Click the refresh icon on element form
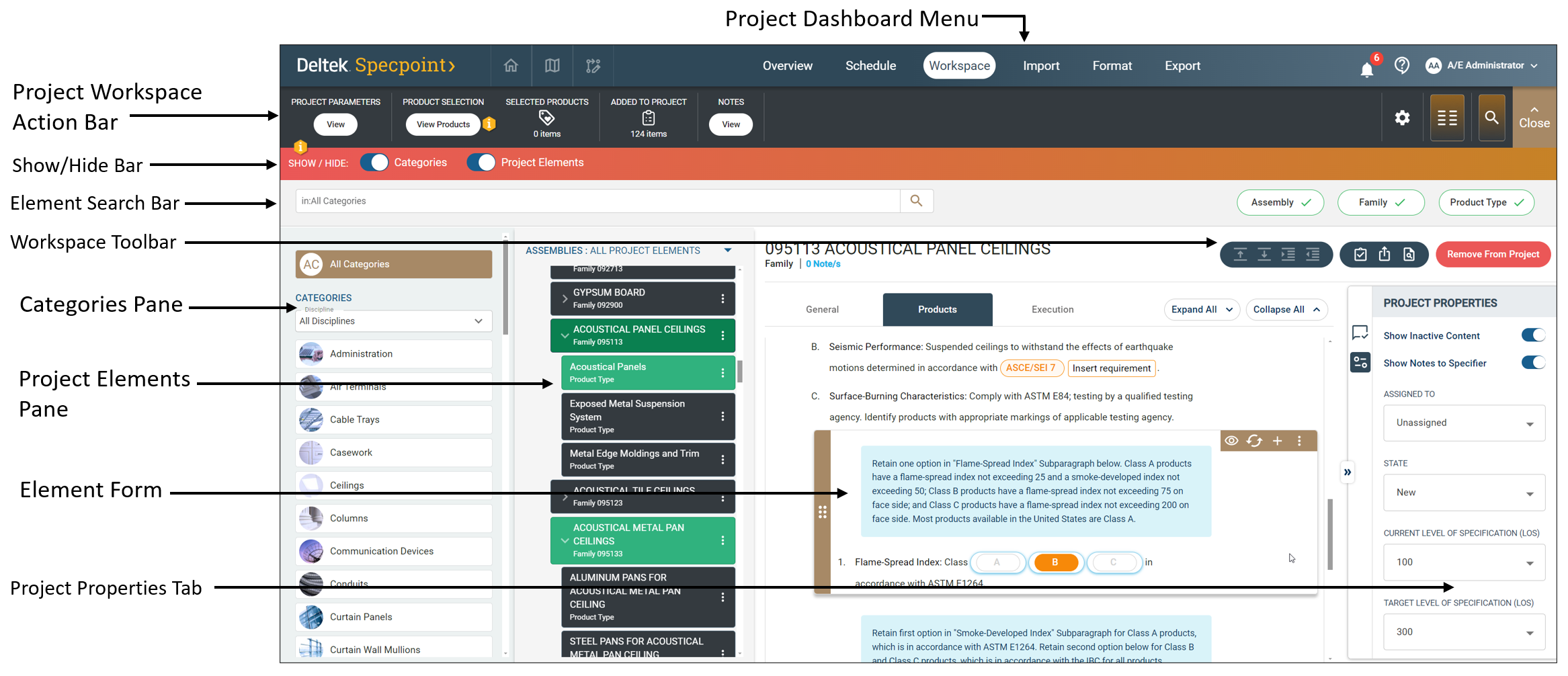The image size is (1568, 676). [x=1254, y=441]
